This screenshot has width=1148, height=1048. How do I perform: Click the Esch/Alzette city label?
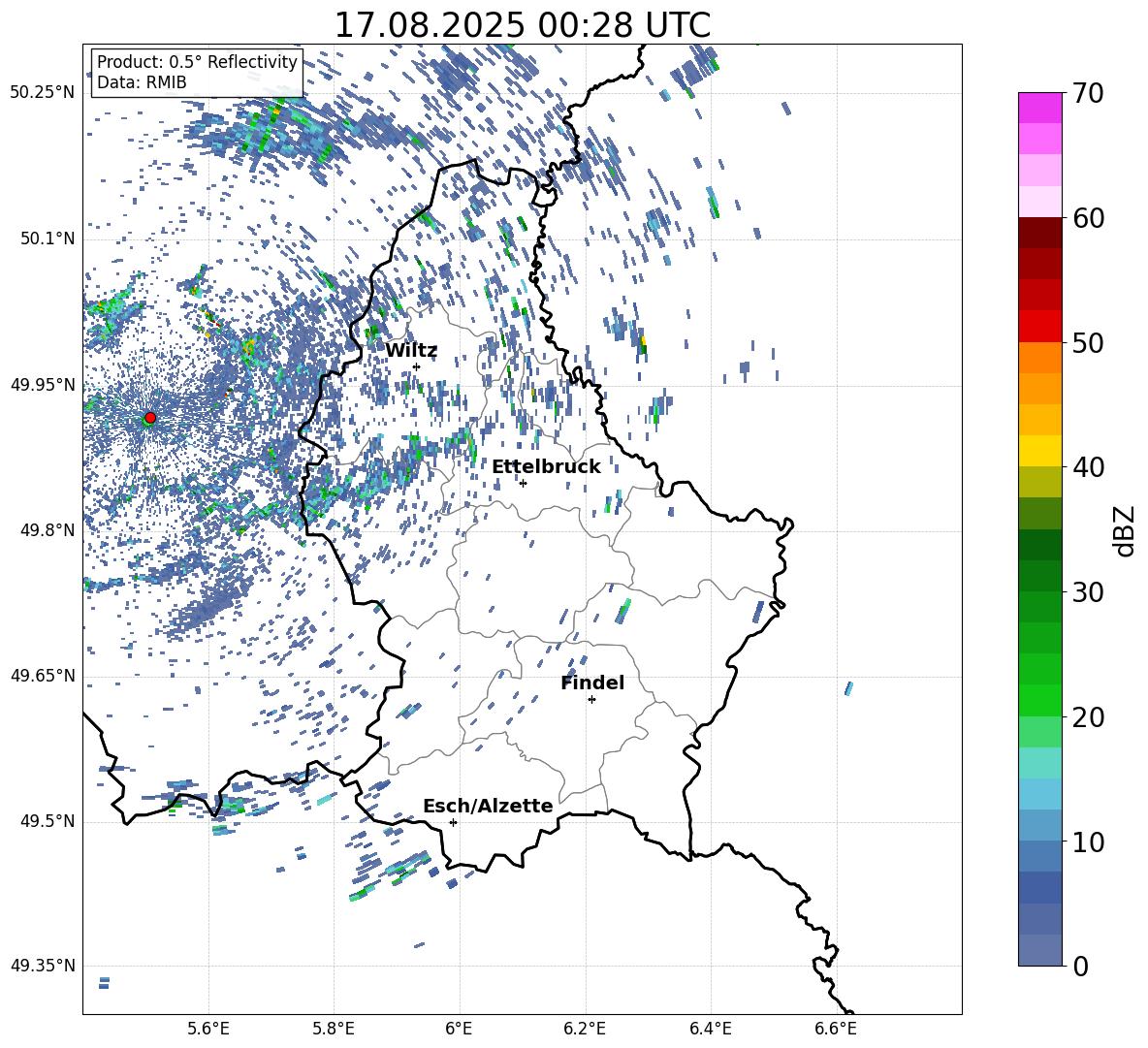(488, 806)
